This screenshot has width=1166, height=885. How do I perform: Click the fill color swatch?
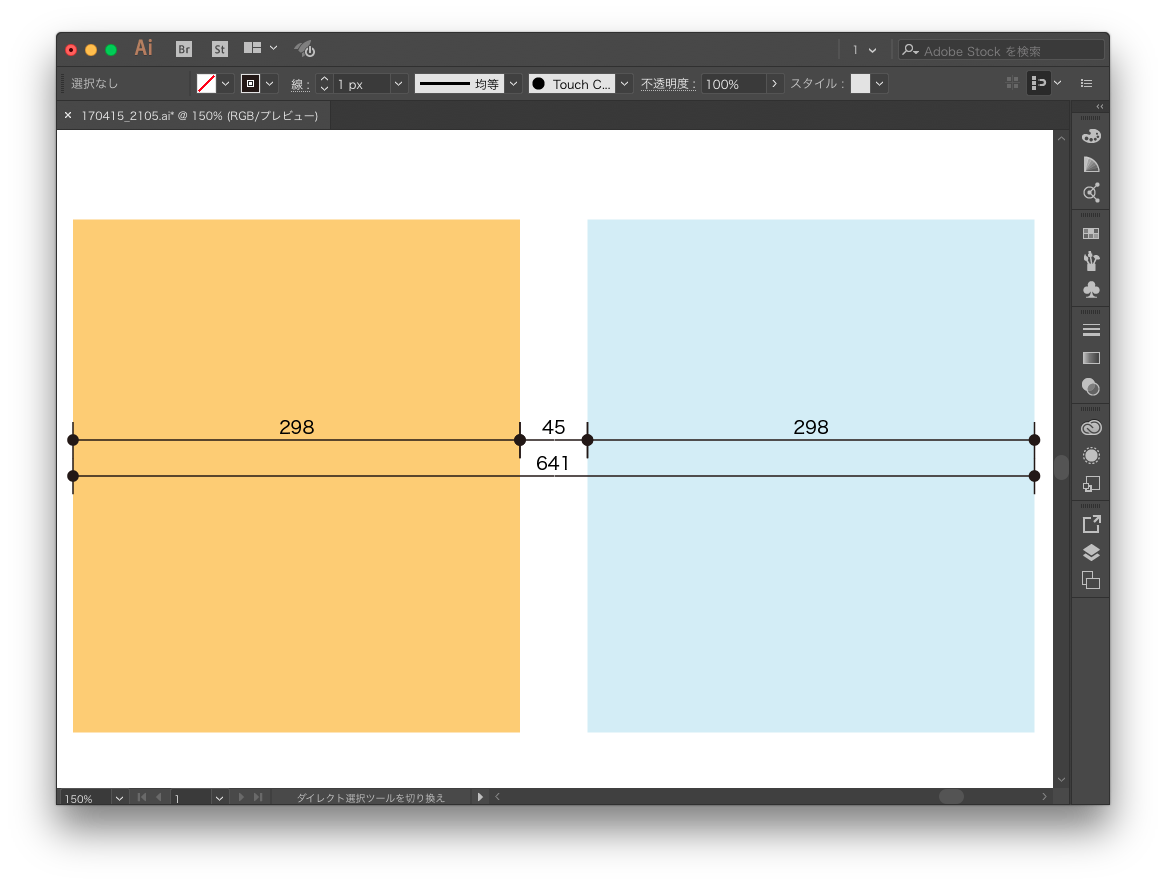tap(207, 84)
